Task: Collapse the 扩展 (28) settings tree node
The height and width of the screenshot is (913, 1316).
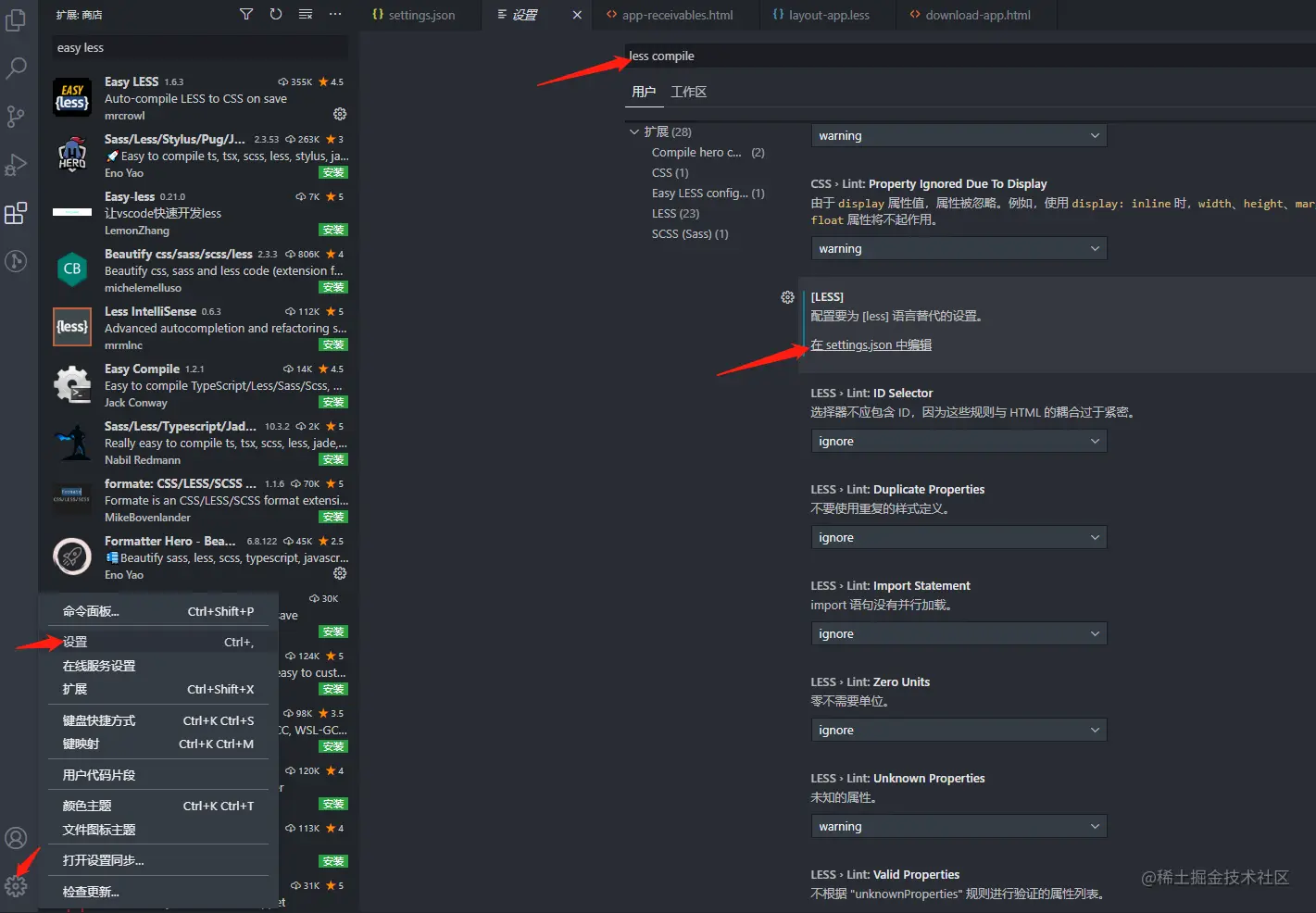Action: pos(634,131)
